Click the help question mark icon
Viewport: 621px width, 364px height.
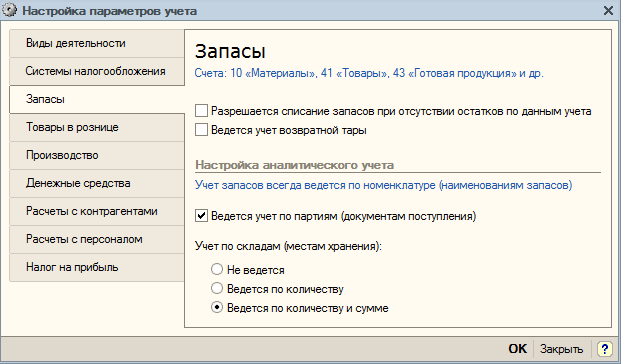pos(604,349)
